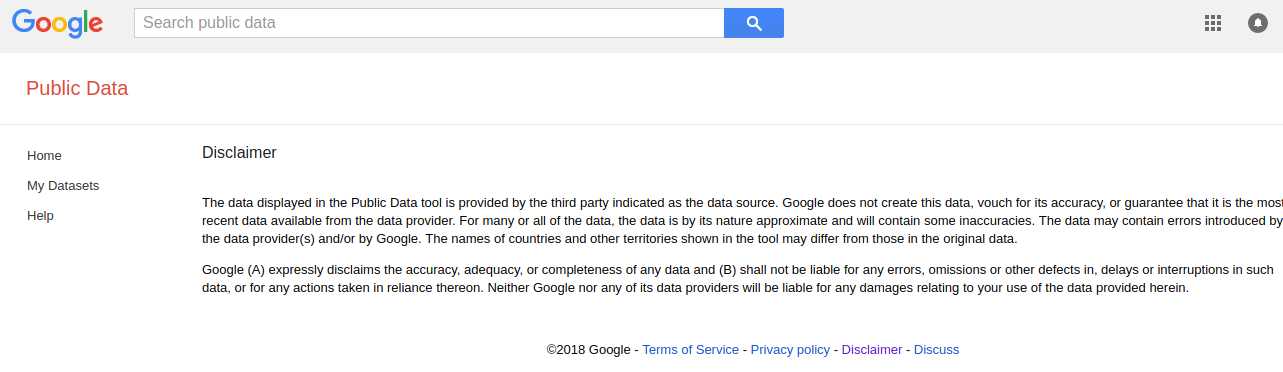The height and width of the screenshot is (372, 1283).
Task: Focus the Search public data field
Action: tap(429, 23)
